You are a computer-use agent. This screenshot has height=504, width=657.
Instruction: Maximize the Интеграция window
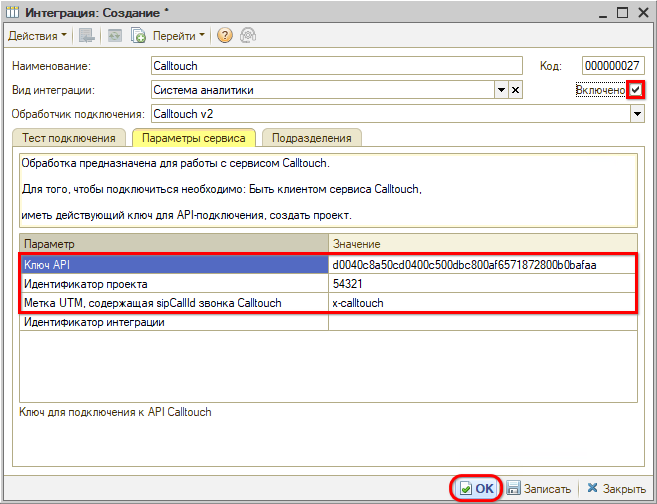point(622,13)
